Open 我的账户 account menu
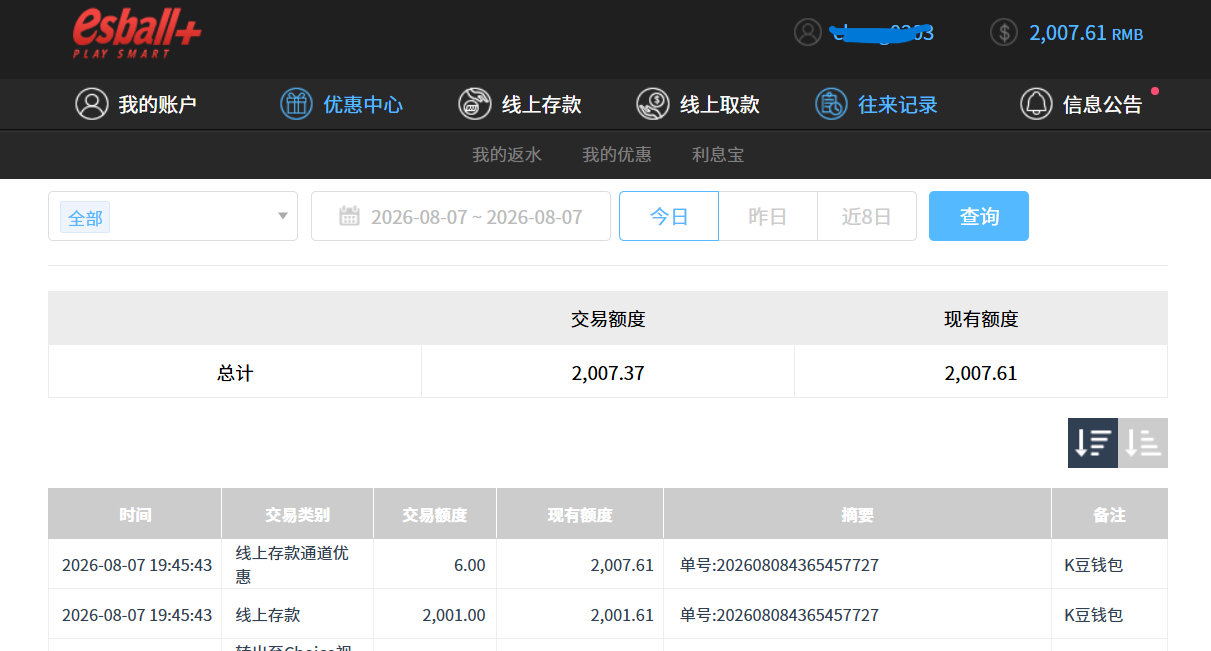The image size is (1211, 651). point(136,104)
